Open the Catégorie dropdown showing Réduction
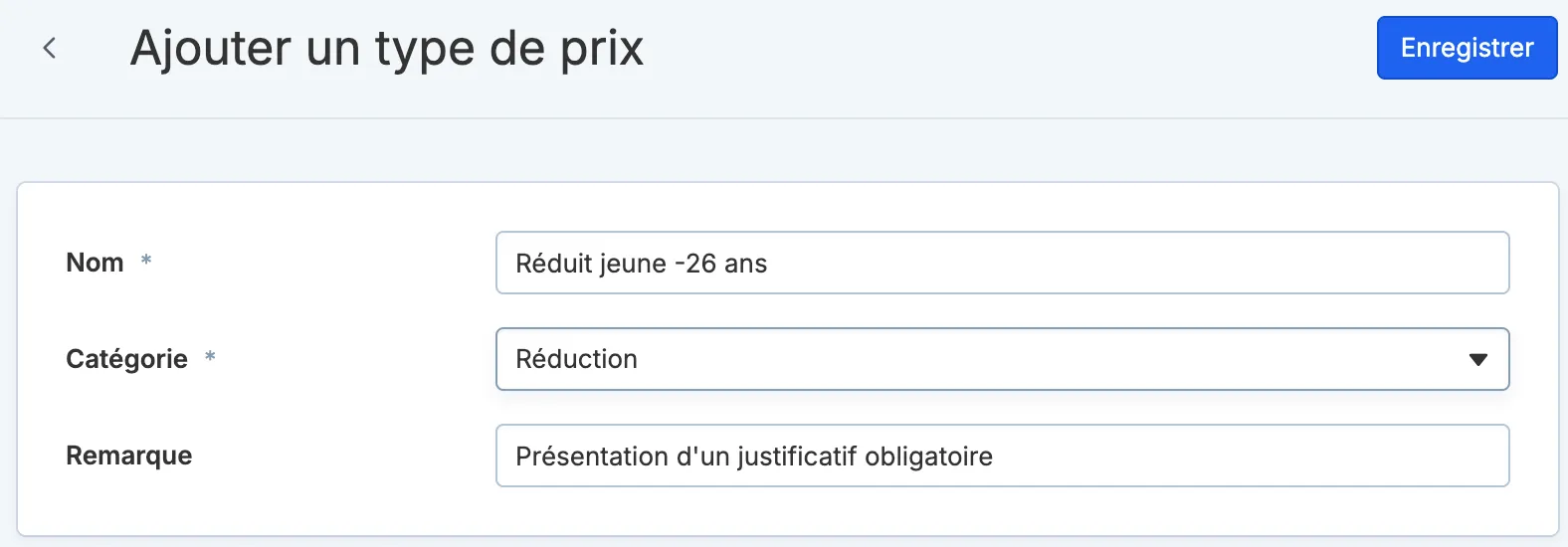 (1002, 359)
